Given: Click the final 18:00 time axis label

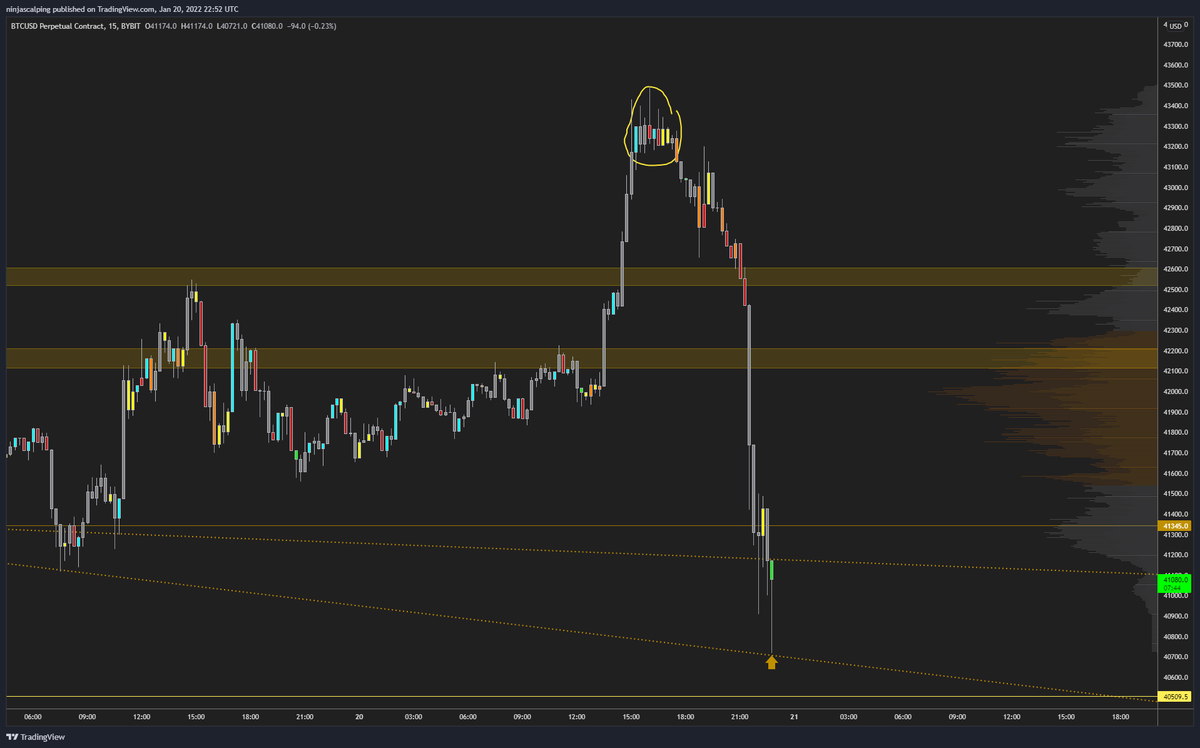Looking at the screenshot, I should 1120,716.
